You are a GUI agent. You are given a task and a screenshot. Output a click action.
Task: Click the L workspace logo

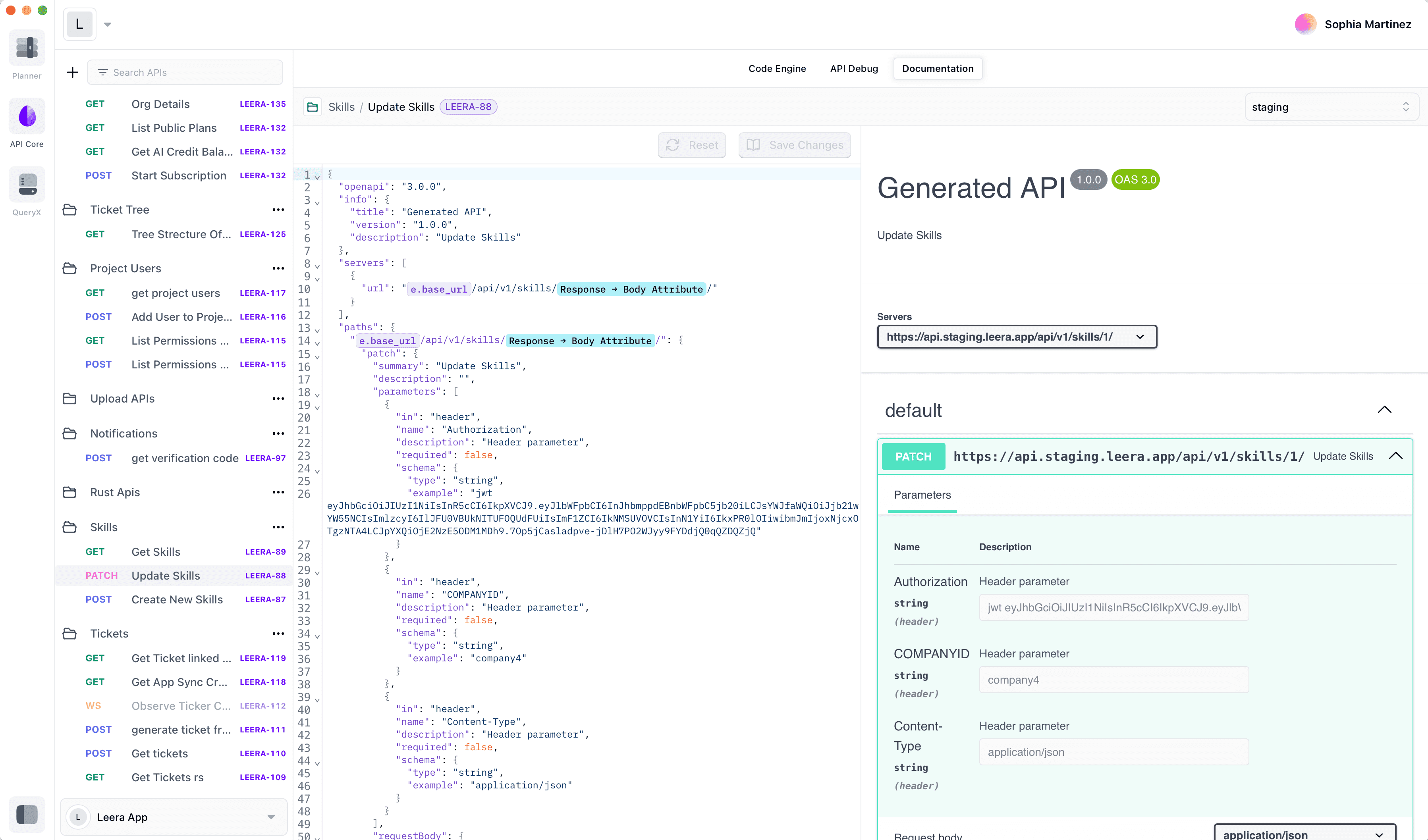tap(79, 24)
